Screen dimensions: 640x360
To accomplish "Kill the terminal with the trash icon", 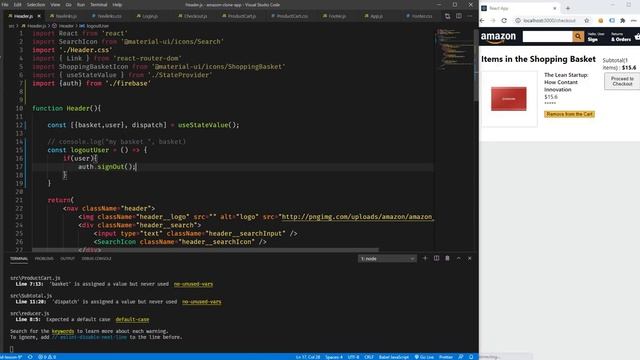I will (447, 258).
